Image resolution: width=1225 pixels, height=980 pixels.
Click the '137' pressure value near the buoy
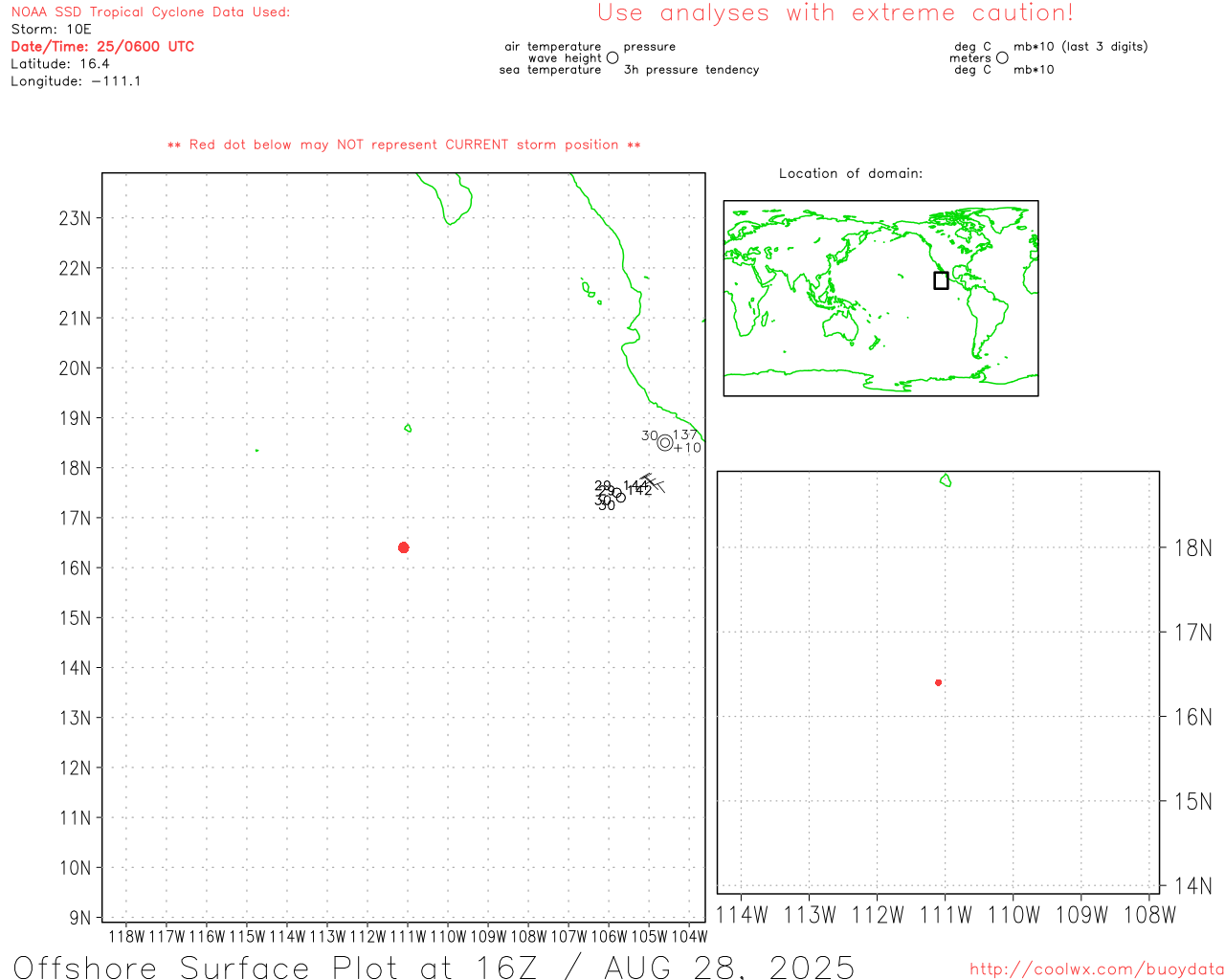point(685,435)
